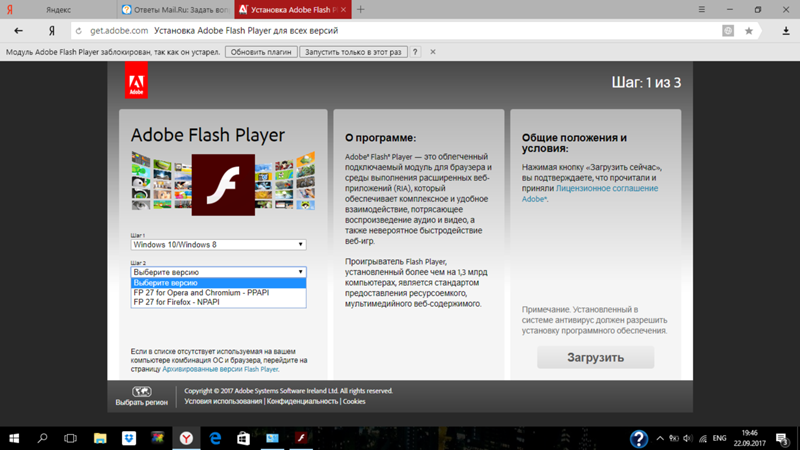Choose FP 27 for Opera and Chromium - PPAPI
The height and width of the screenshot is (450, 800).
pos(218,292)
